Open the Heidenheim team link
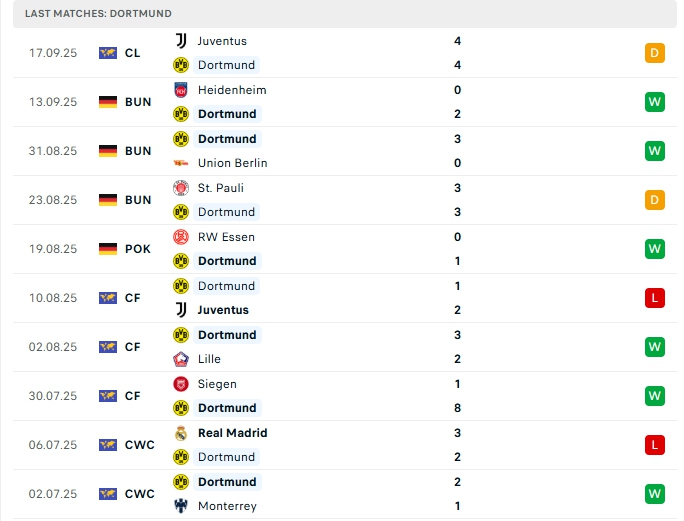684x521 pixels. pos(232,90)
